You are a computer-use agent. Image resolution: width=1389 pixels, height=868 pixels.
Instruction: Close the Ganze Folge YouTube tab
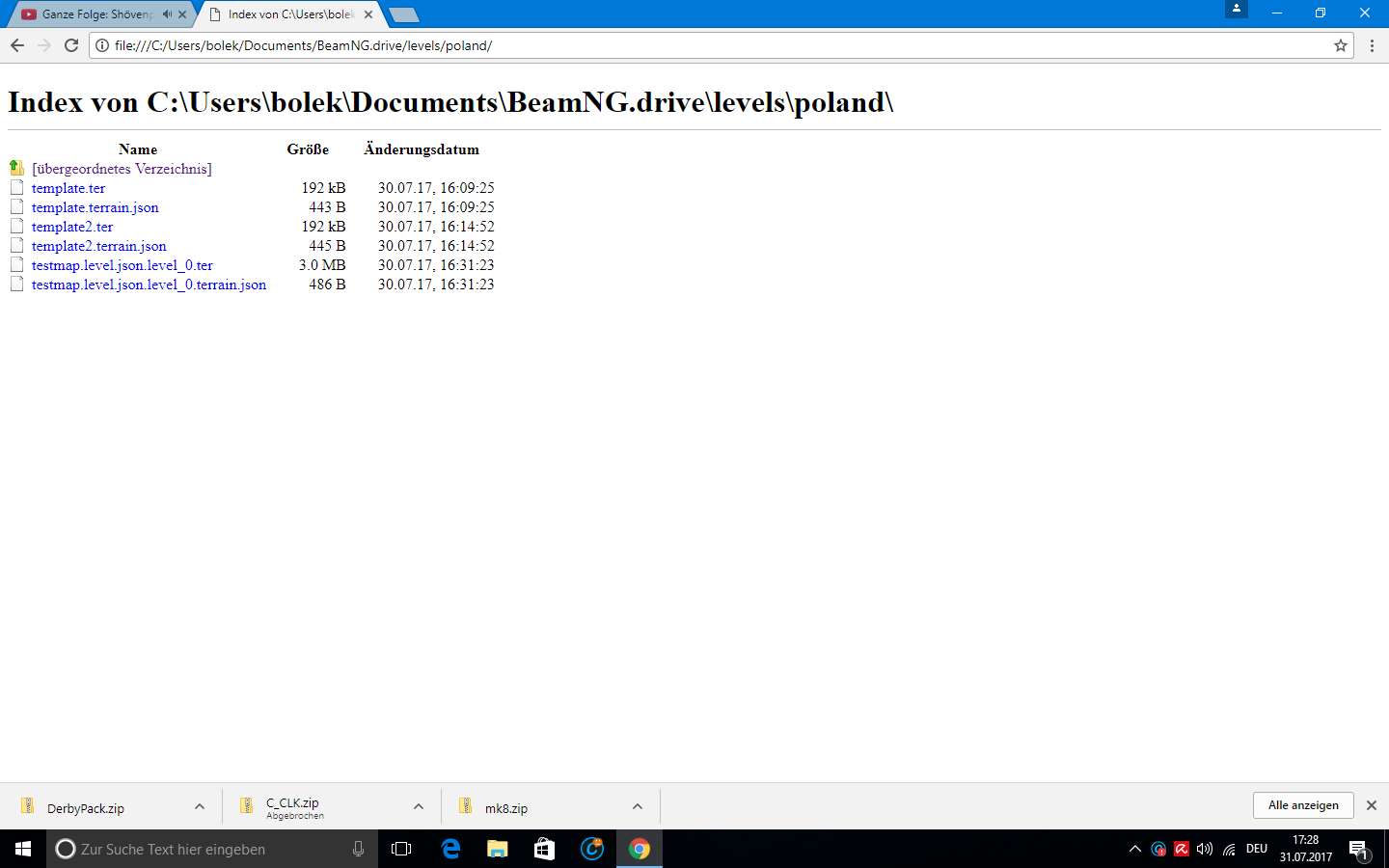[182, 14]
